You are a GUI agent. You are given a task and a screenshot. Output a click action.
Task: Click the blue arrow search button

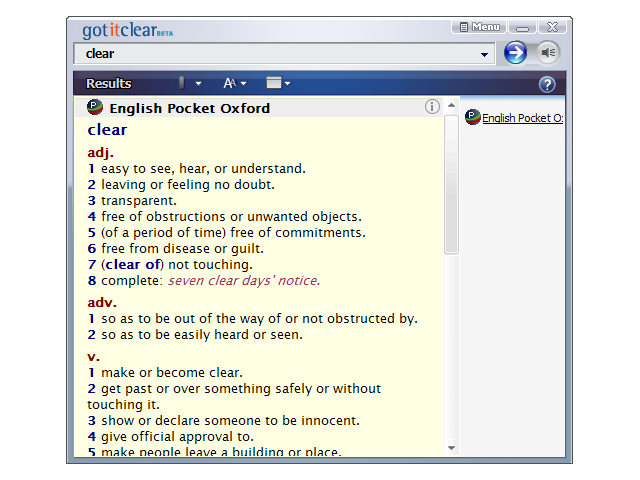coord(515,53)
